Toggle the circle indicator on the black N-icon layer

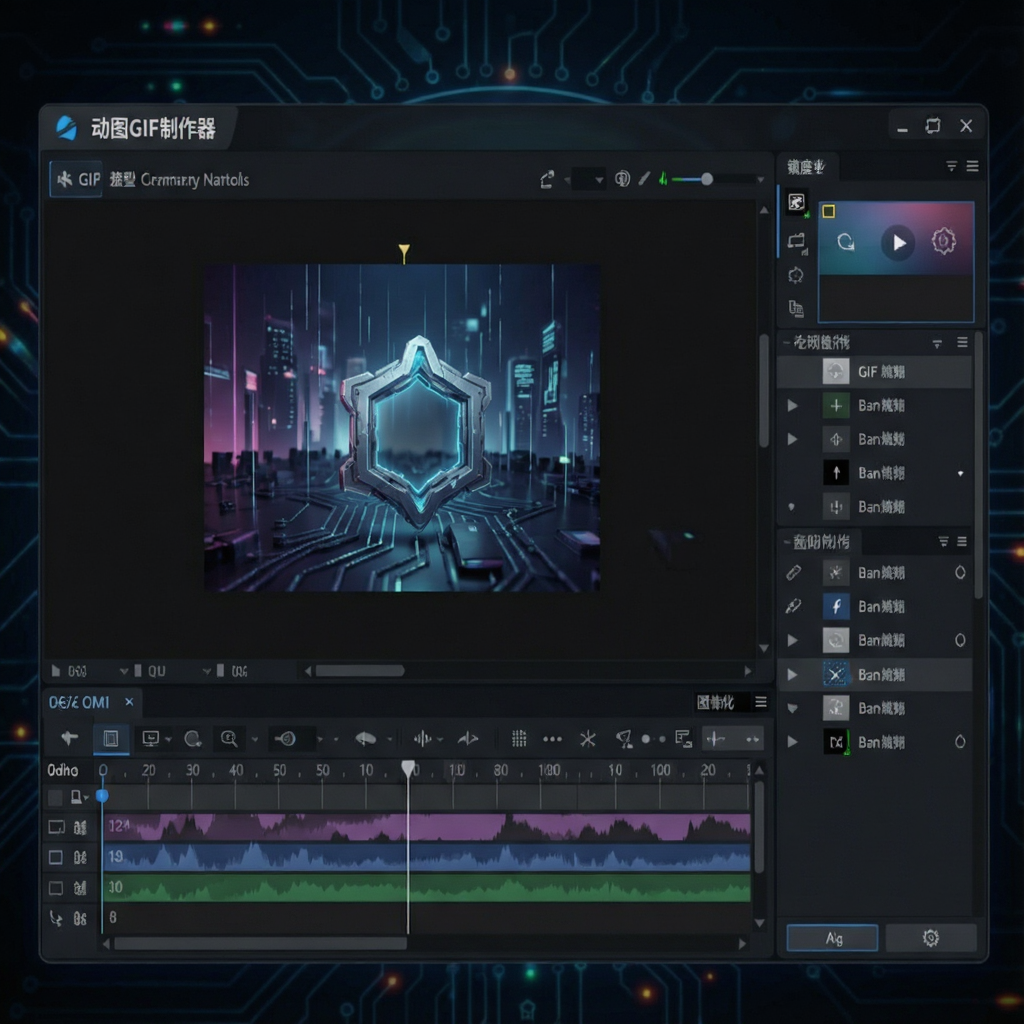click(960, 742)
